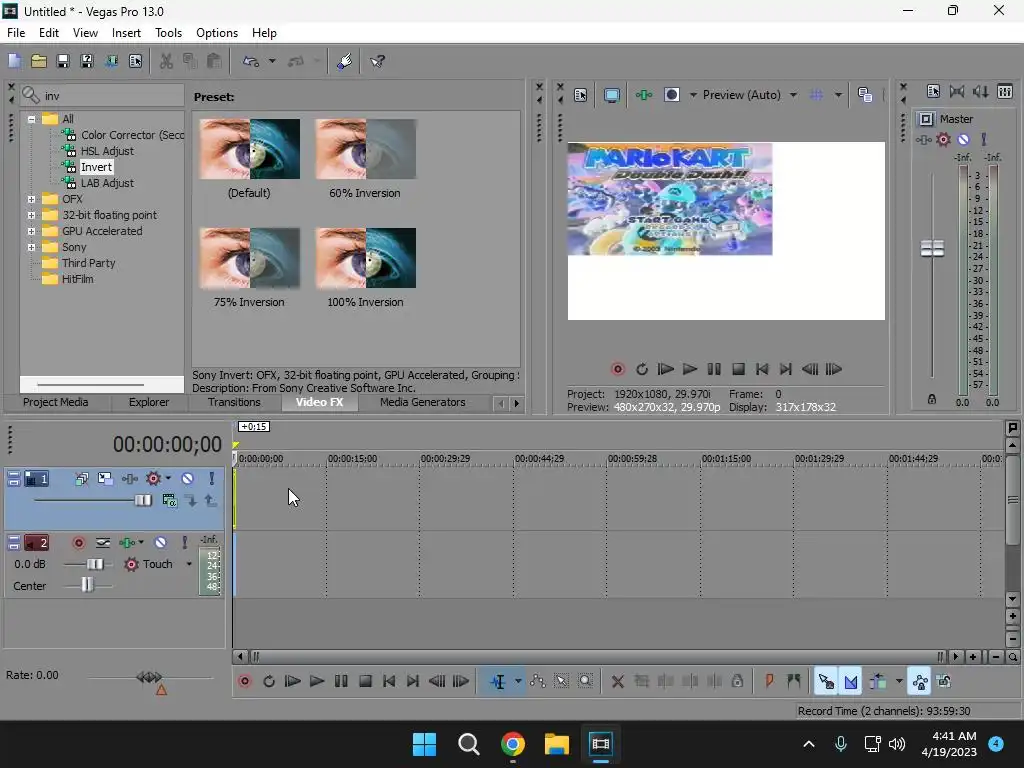Viewport: 1024px width, 768px height.
Task: Toggle split screen view in preview
Action: (672, 95)
